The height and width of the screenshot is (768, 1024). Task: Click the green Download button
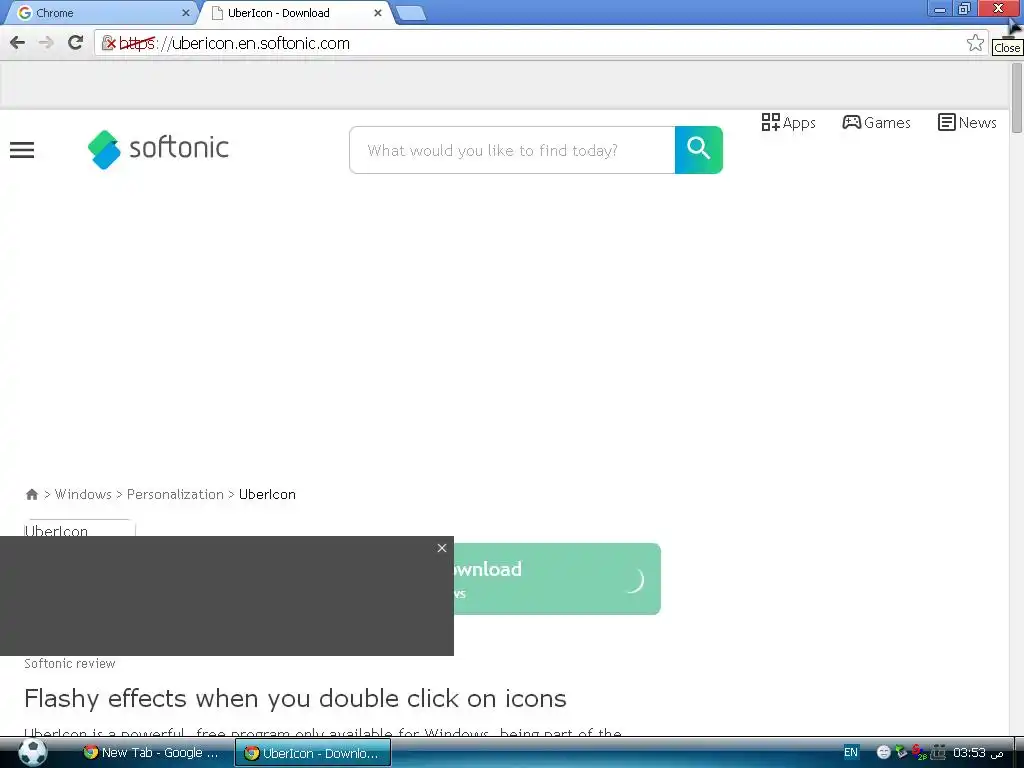click(x=557, y=579)
